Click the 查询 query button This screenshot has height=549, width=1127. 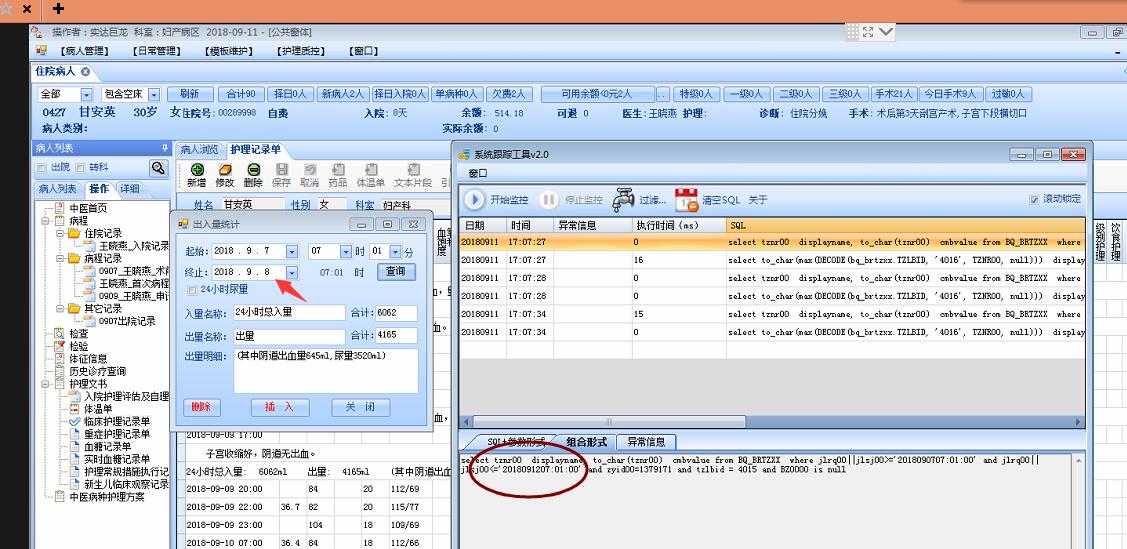click(396, 272)
